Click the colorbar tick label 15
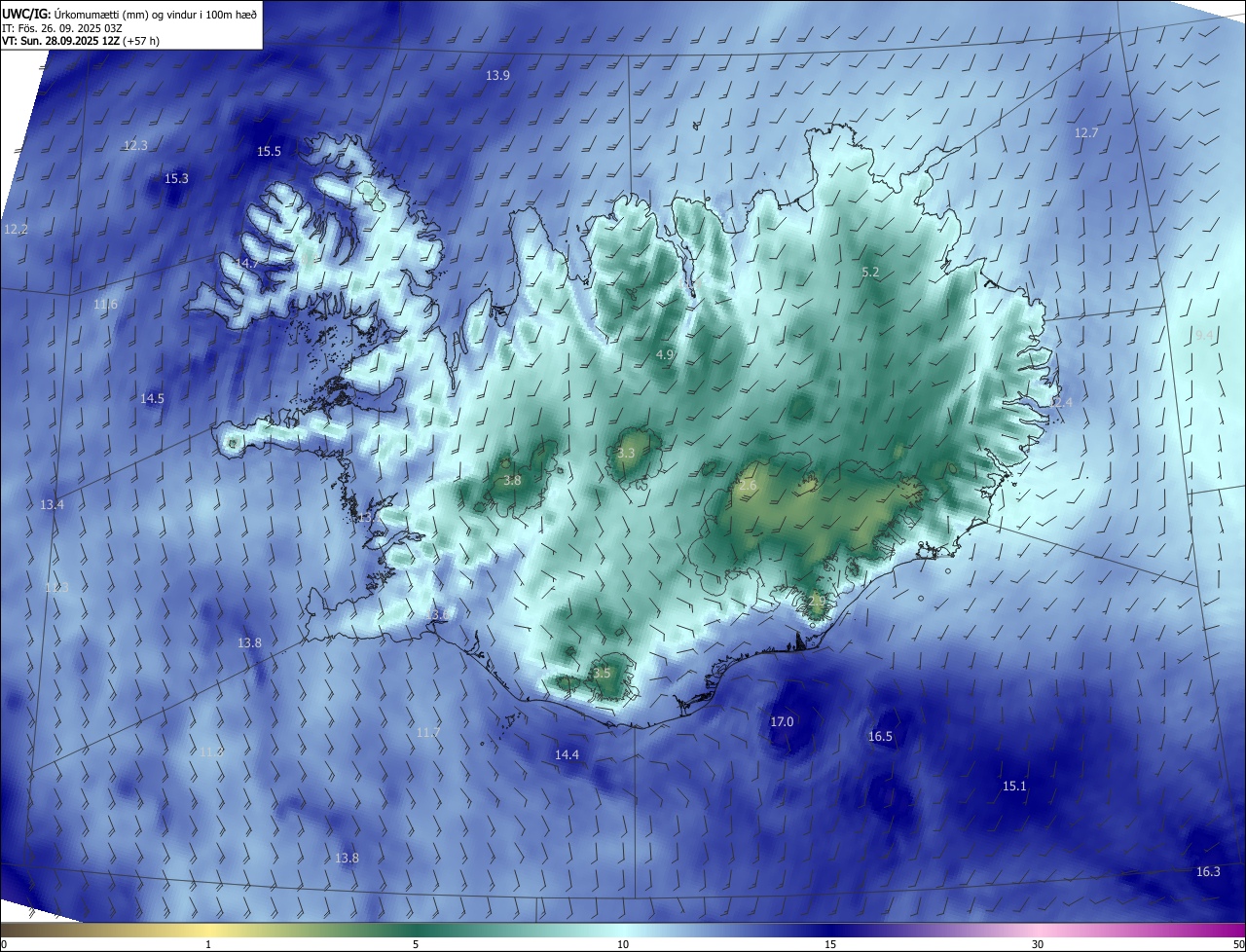This screenshot has width=1246, height=952. tap(830, 944)
